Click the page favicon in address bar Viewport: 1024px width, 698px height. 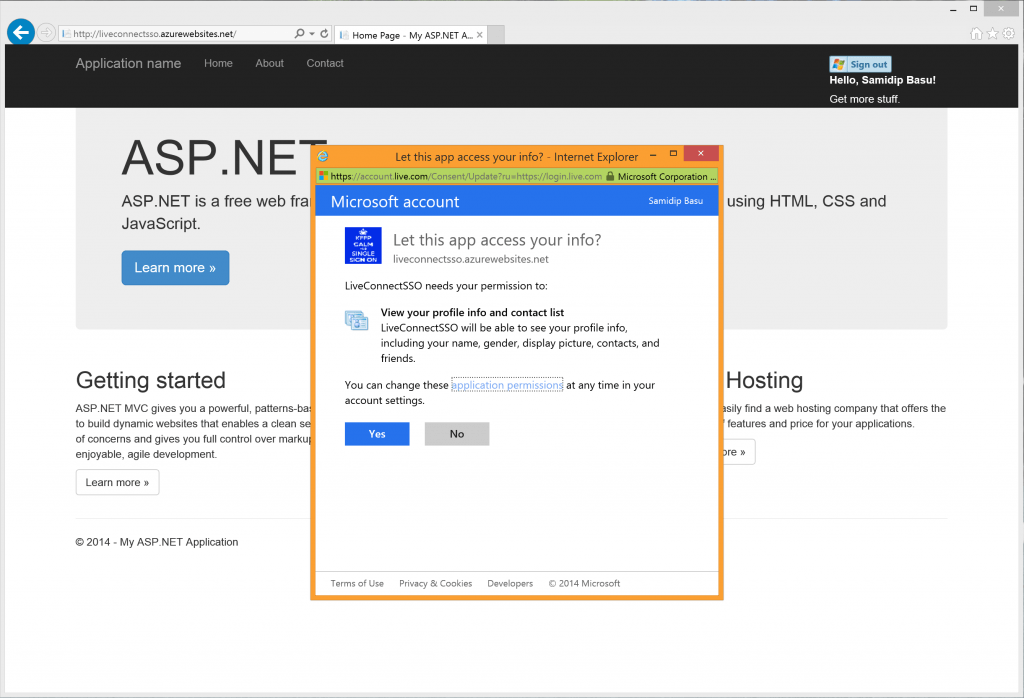66,33
